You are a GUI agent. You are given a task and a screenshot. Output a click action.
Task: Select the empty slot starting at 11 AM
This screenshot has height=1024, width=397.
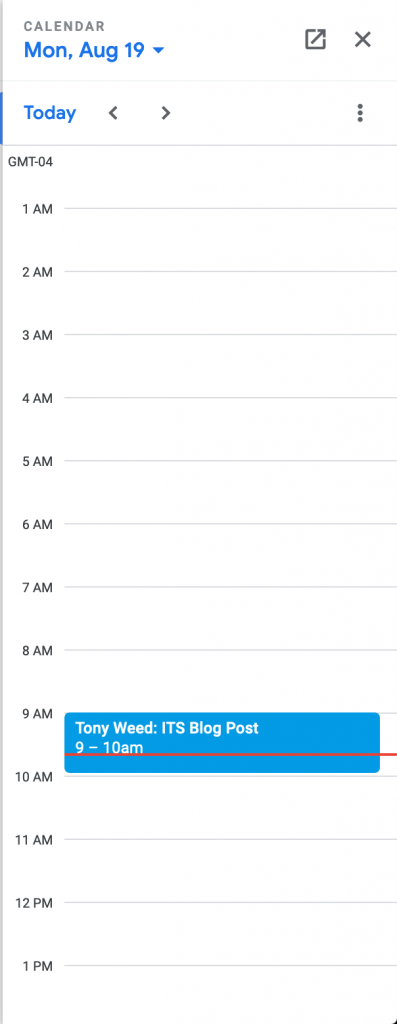[230, 871]
